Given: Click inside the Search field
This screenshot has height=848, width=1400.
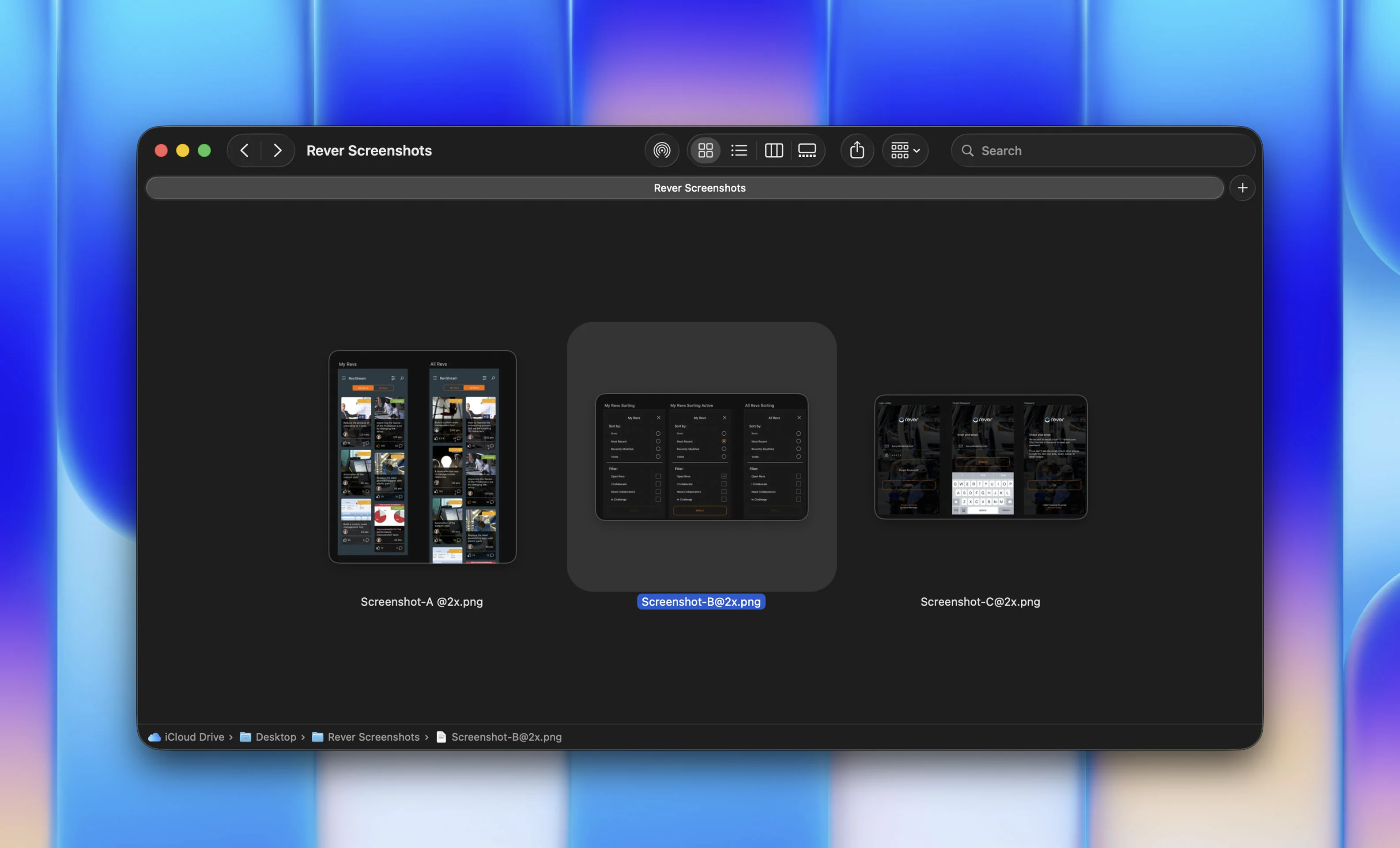Looking at the screenshot, I should coord(1079,151).
